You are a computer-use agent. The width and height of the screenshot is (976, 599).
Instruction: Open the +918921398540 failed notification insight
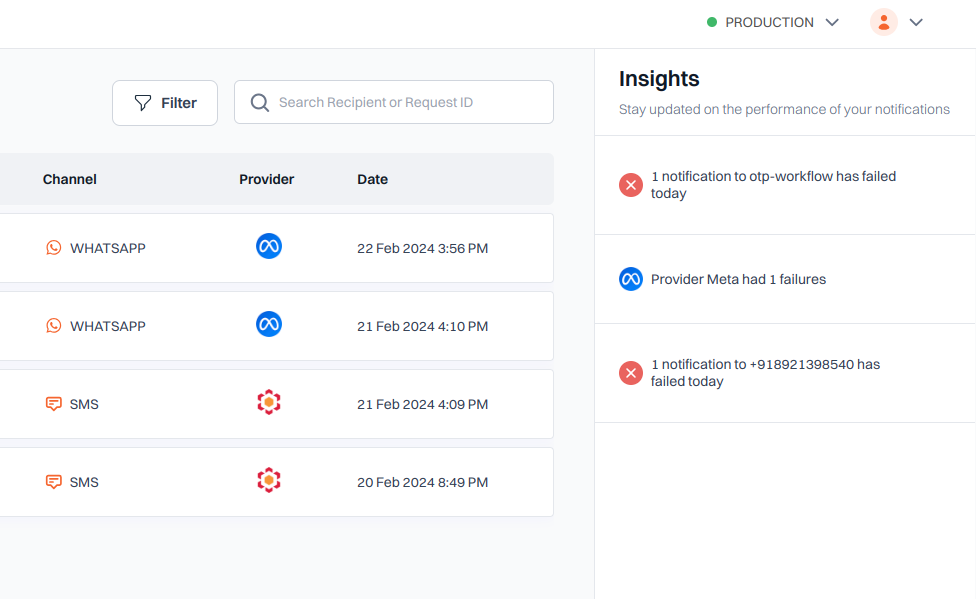(785, 373)
